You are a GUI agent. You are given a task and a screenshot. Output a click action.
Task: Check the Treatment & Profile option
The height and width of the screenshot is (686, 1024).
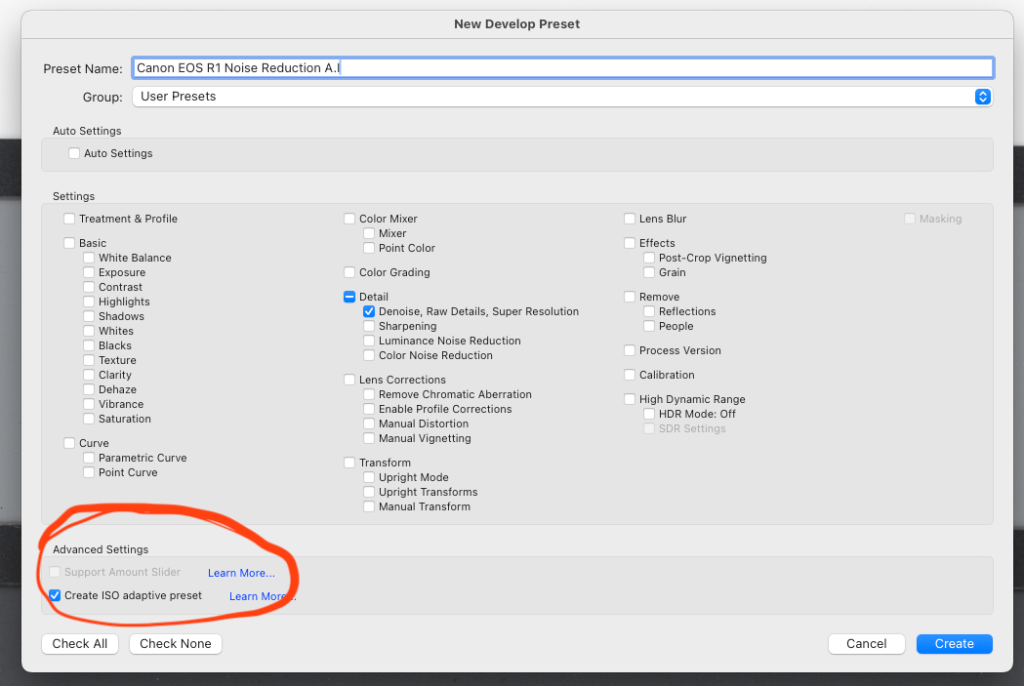[69, 219]
